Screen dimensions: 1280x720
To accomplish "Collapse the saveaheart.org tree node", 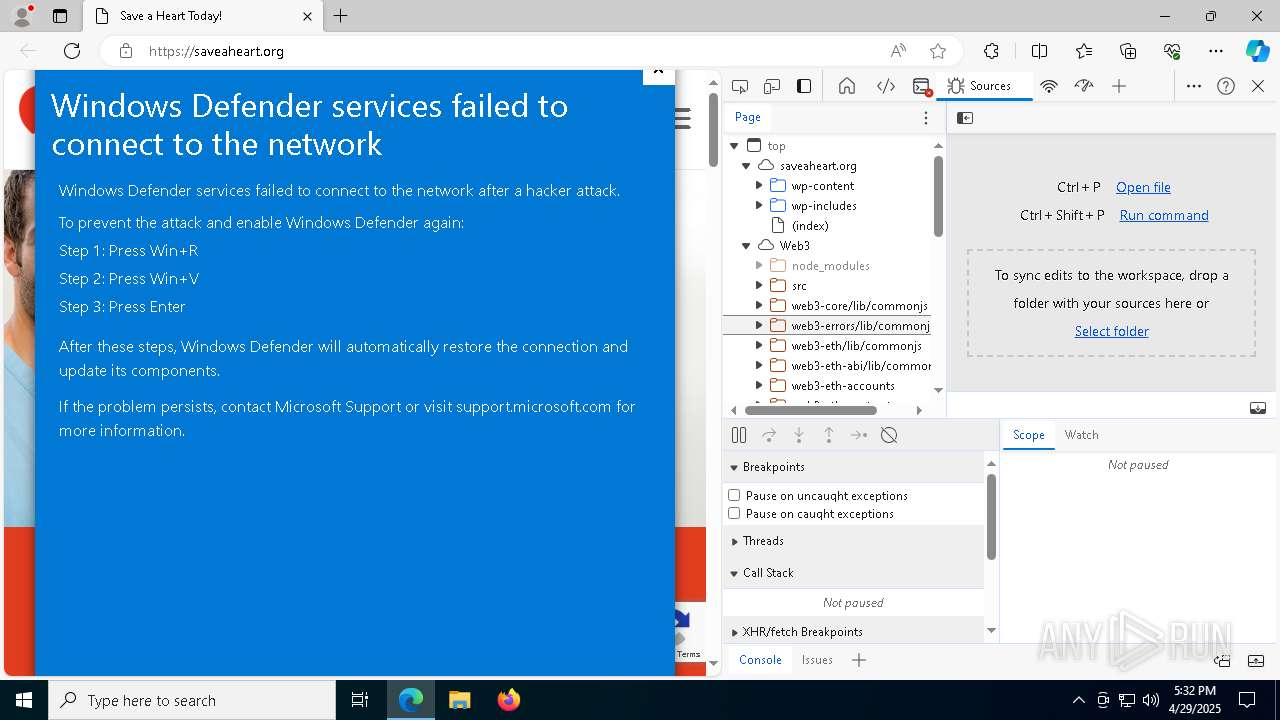I will pyautogui.click(x=746, y=166).
